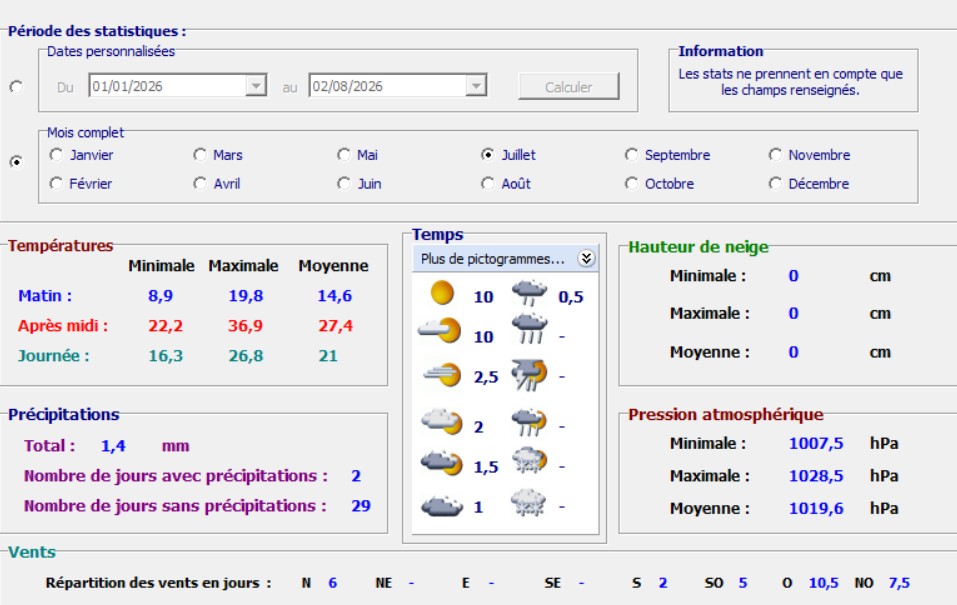The height and width of the screenshot is (605, 957).
Task: Click the Hauteur de neige heading
Action: pyautogui.click(x=698, y=247)
